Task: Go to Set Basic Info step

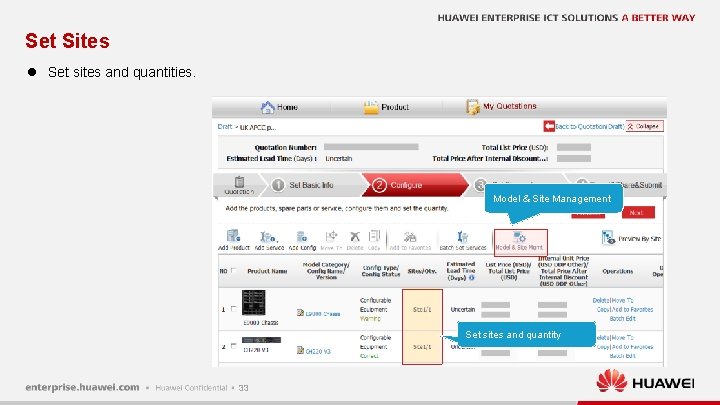Action: point(303,185)
